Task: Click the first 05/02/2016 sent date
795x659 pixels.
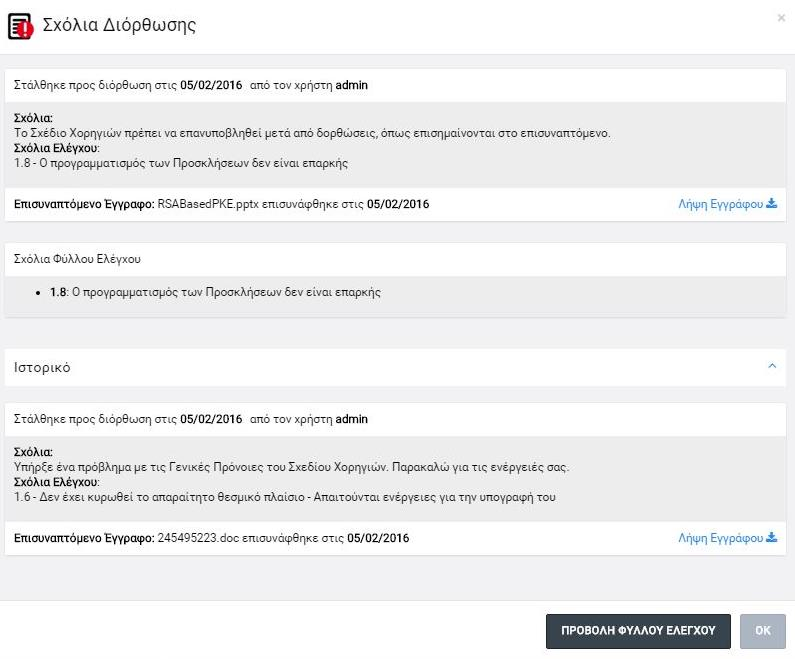Action: point(211,85)
